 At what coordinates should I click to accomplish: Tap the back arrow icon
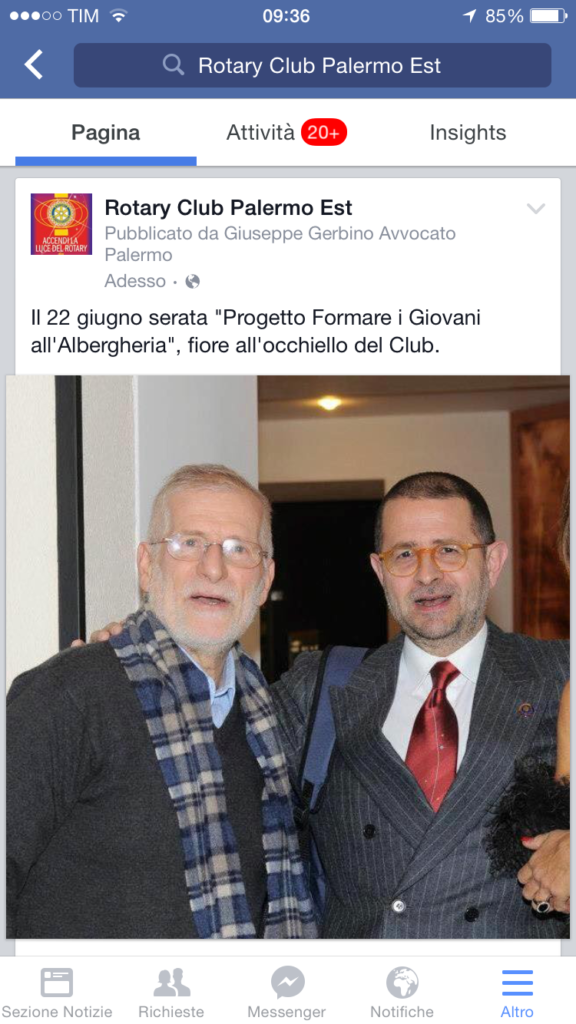pos(33,65)
